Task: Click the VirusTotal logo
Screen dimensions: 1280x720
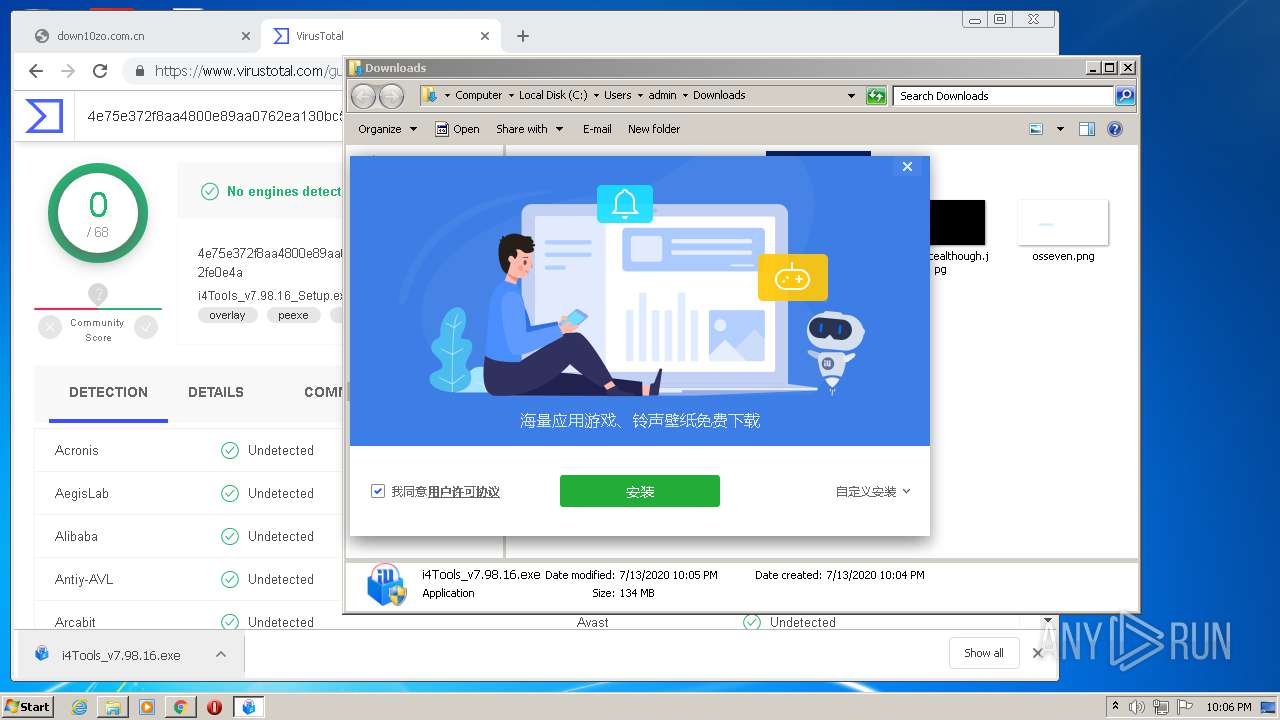Action: pyautogui.click(x=44, y=116)
